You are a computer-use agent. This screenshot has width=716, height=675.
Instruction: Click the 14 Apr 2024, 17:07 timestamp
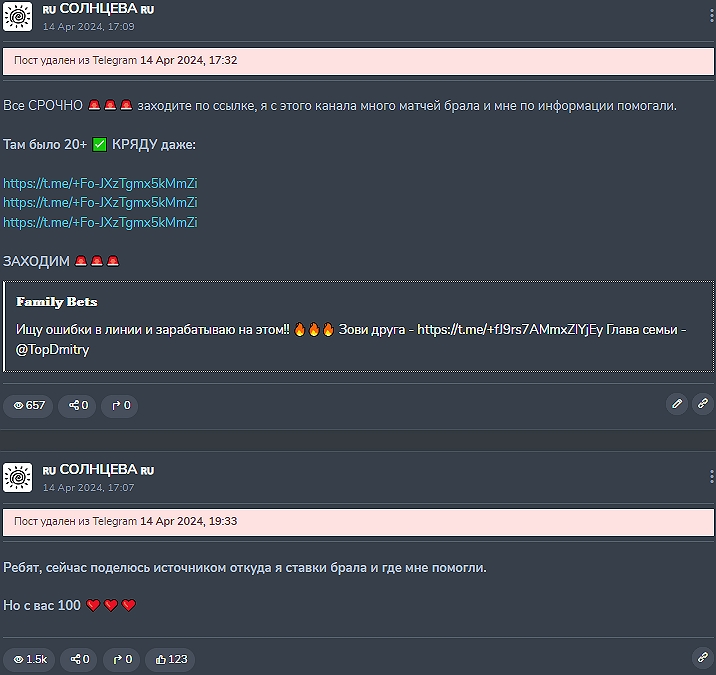point(88,488)
